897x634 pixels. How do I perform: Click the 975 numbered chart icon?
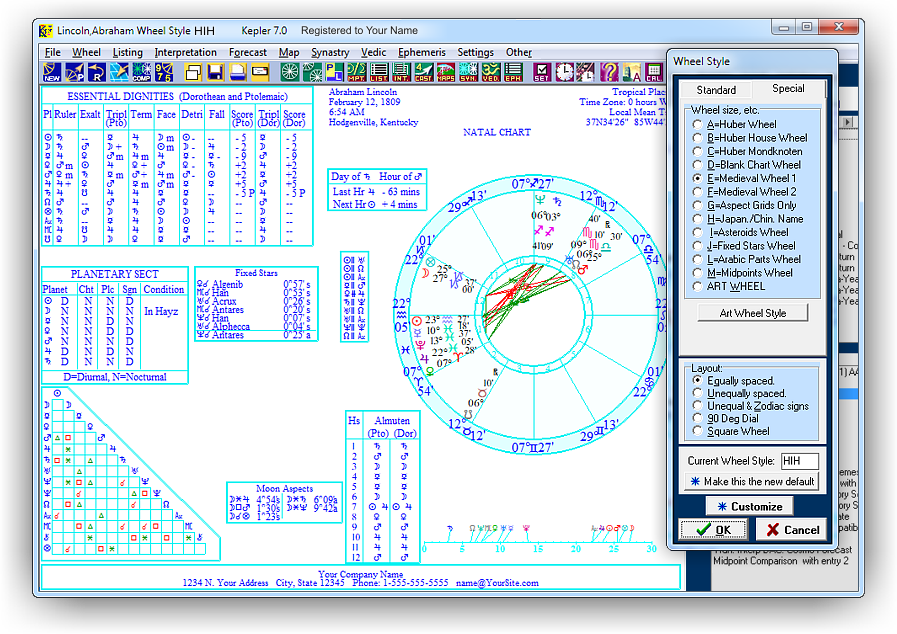pos(164,72)
